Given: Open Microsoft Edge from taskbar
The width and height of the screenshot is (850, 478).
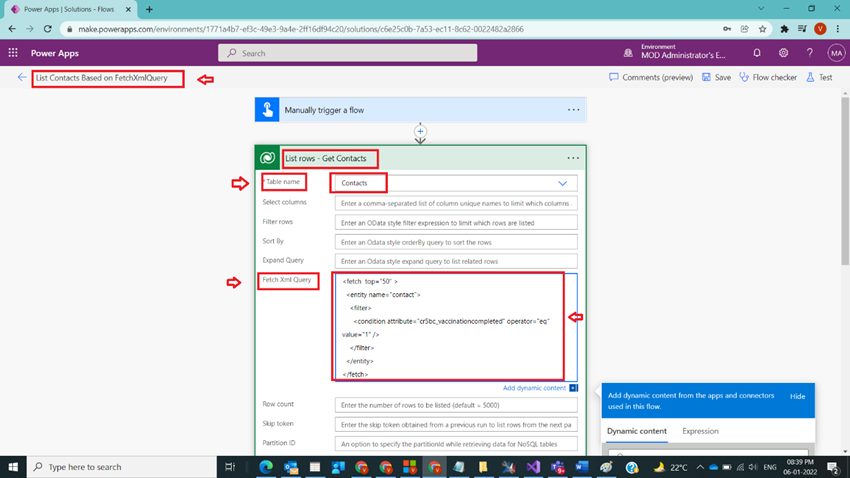Looking at the screenshot, I should click(266, 467).
